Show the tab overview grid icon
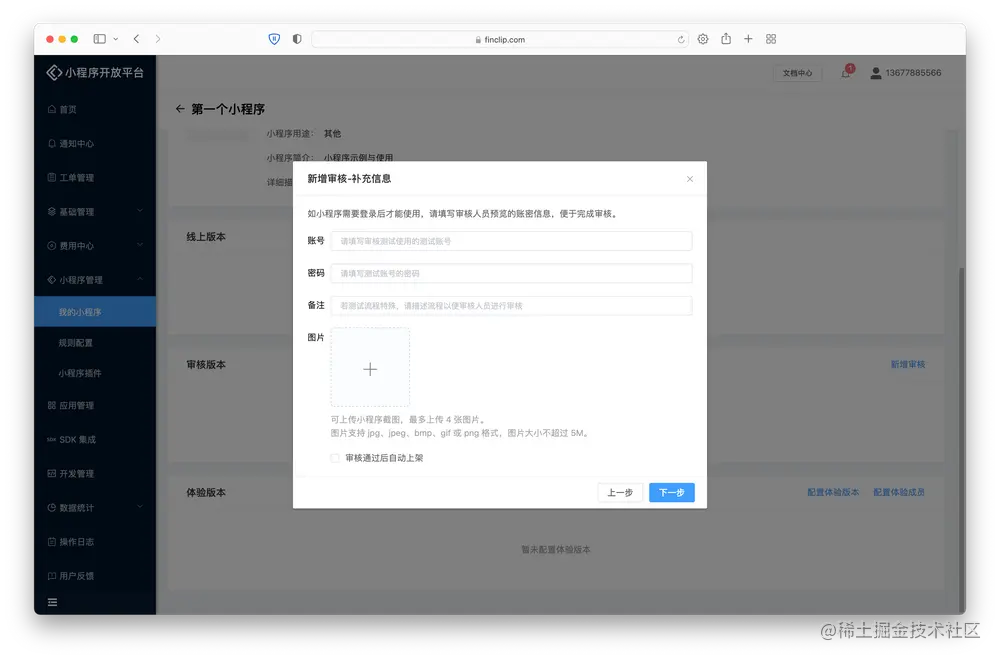Viewport: 1000px width, 660px height. click(771, 39)
